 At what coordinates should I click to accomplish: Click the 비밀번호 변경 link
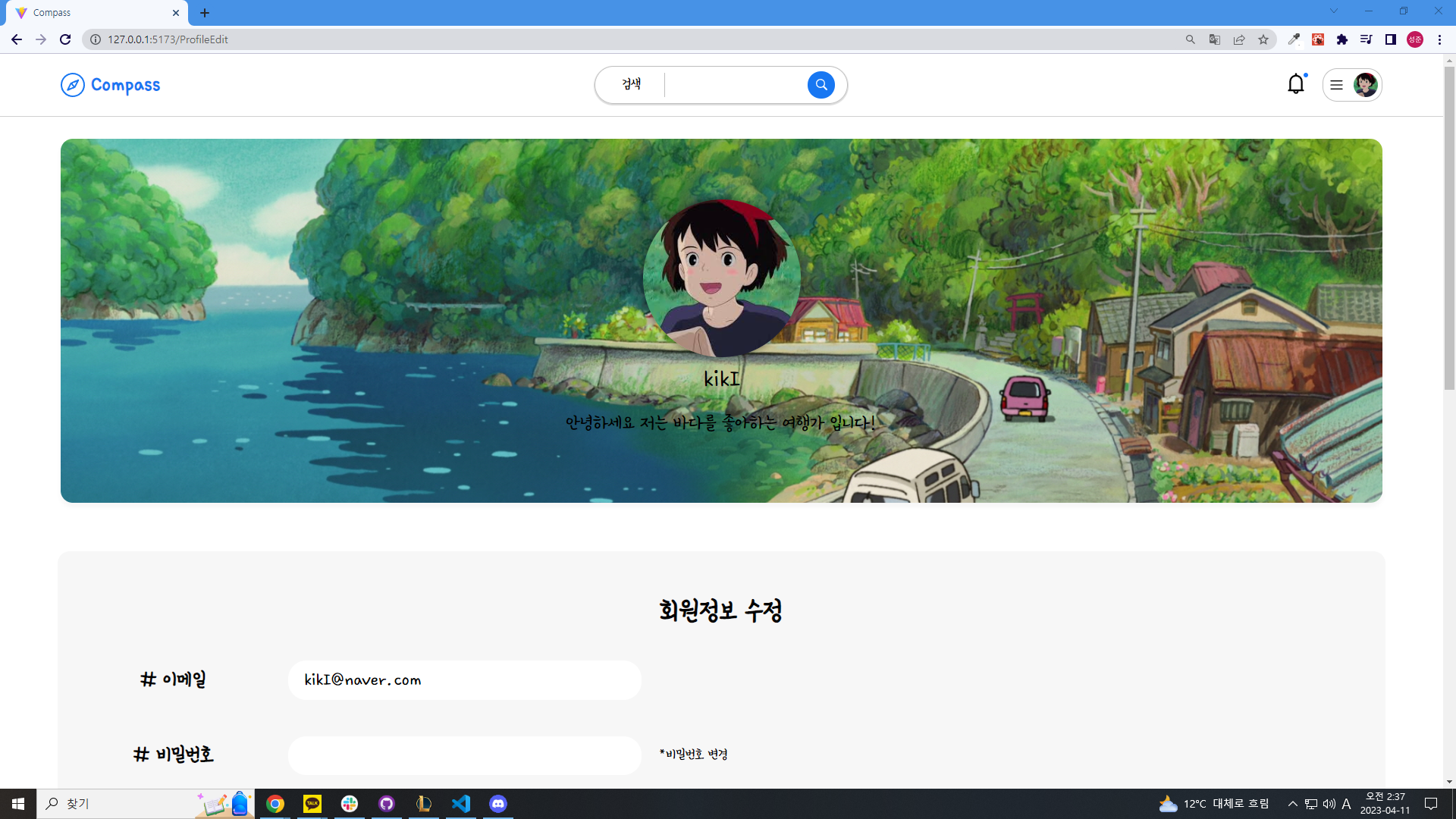coord(694,754)
